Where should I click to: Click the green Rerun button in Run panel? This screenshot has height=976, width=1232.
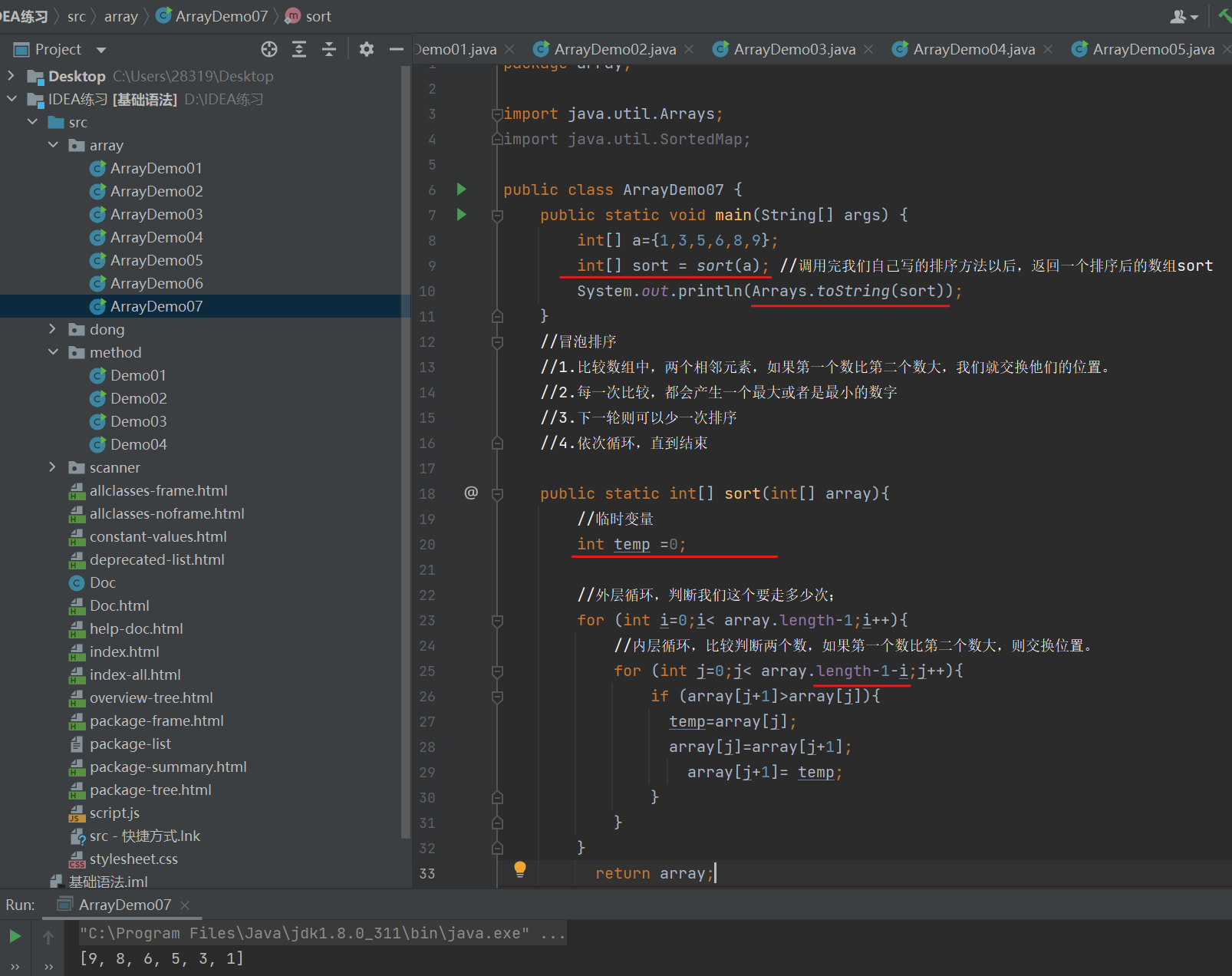15,935
